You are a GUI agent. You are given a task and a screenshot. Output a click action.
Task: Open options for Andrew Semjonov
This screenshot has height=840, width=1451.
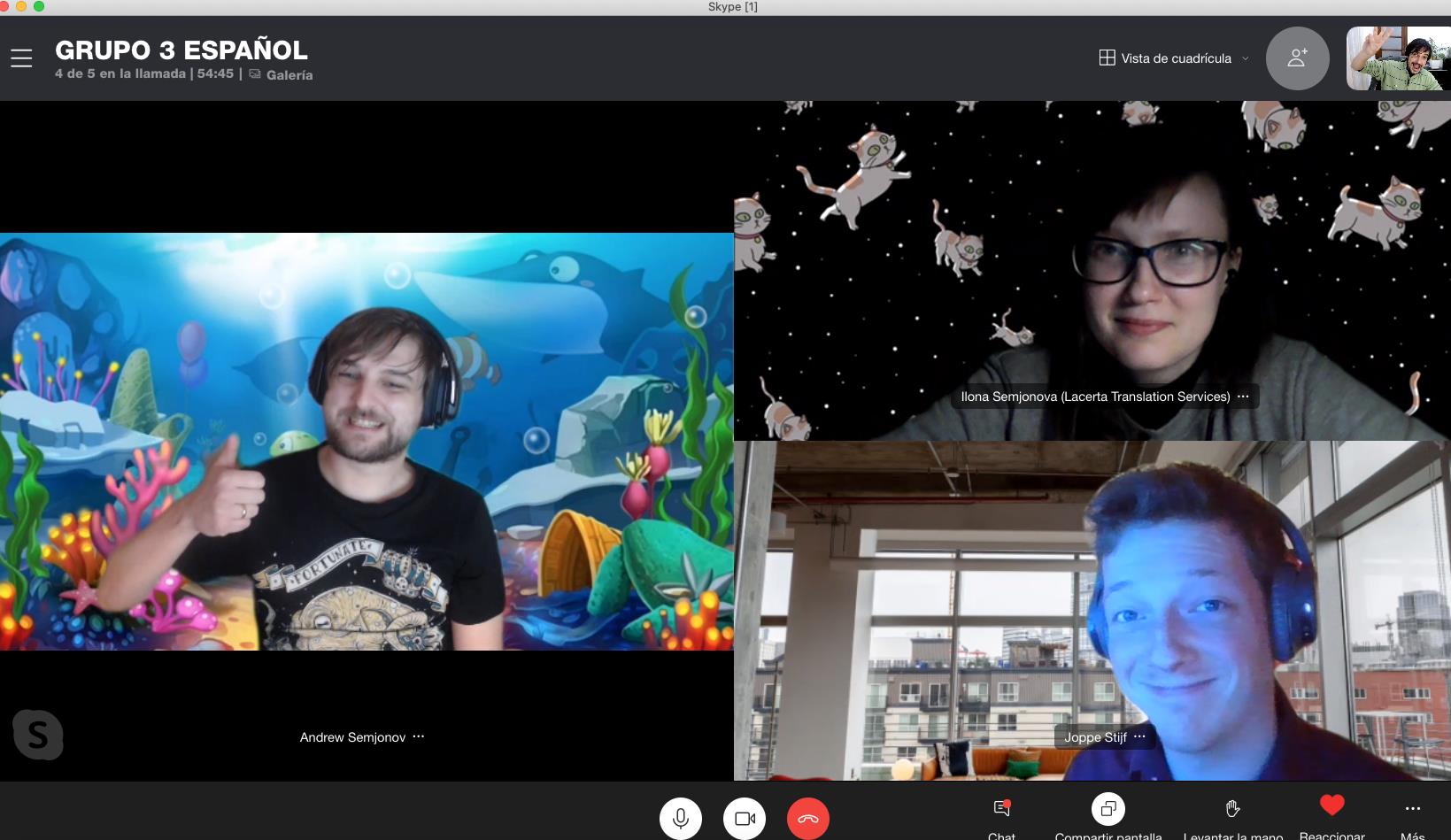point(419,736)
